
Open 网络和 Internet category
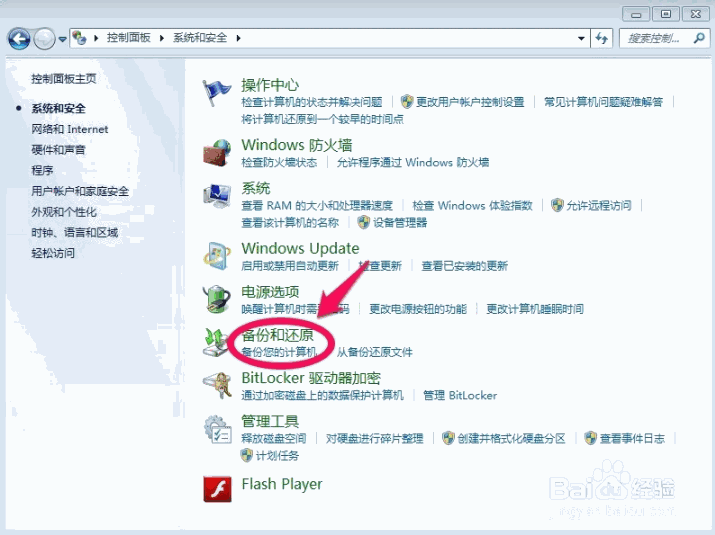(70, 129)
